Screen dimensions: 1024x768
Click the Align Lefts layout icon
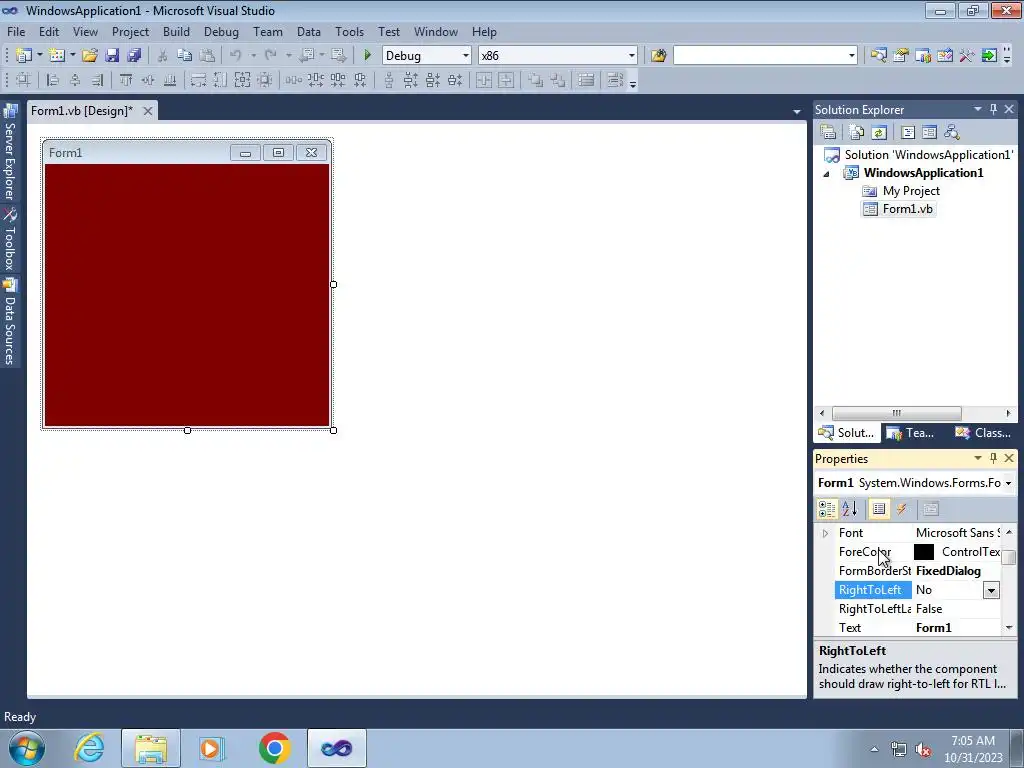pyautogui.click(x=52, y=80)
